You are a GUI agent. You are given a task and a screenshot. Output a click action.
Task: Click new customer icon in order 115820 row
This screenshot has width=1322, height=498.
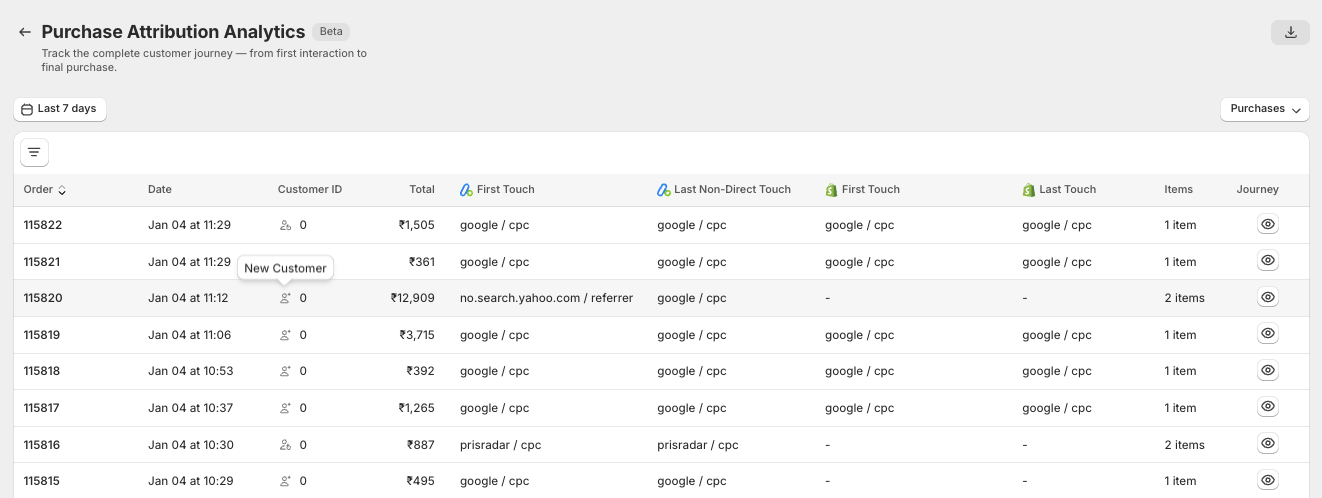pos(285,298)
